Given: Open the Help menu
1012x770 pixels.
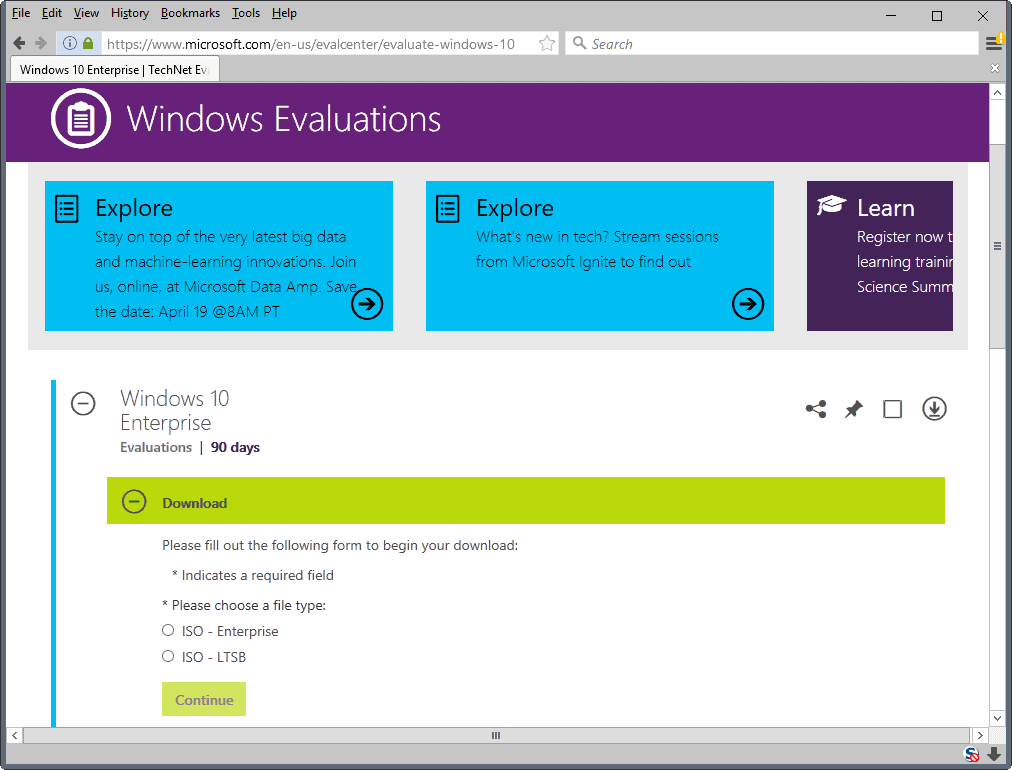Looking at the screenshot, I should pos(284,13).
